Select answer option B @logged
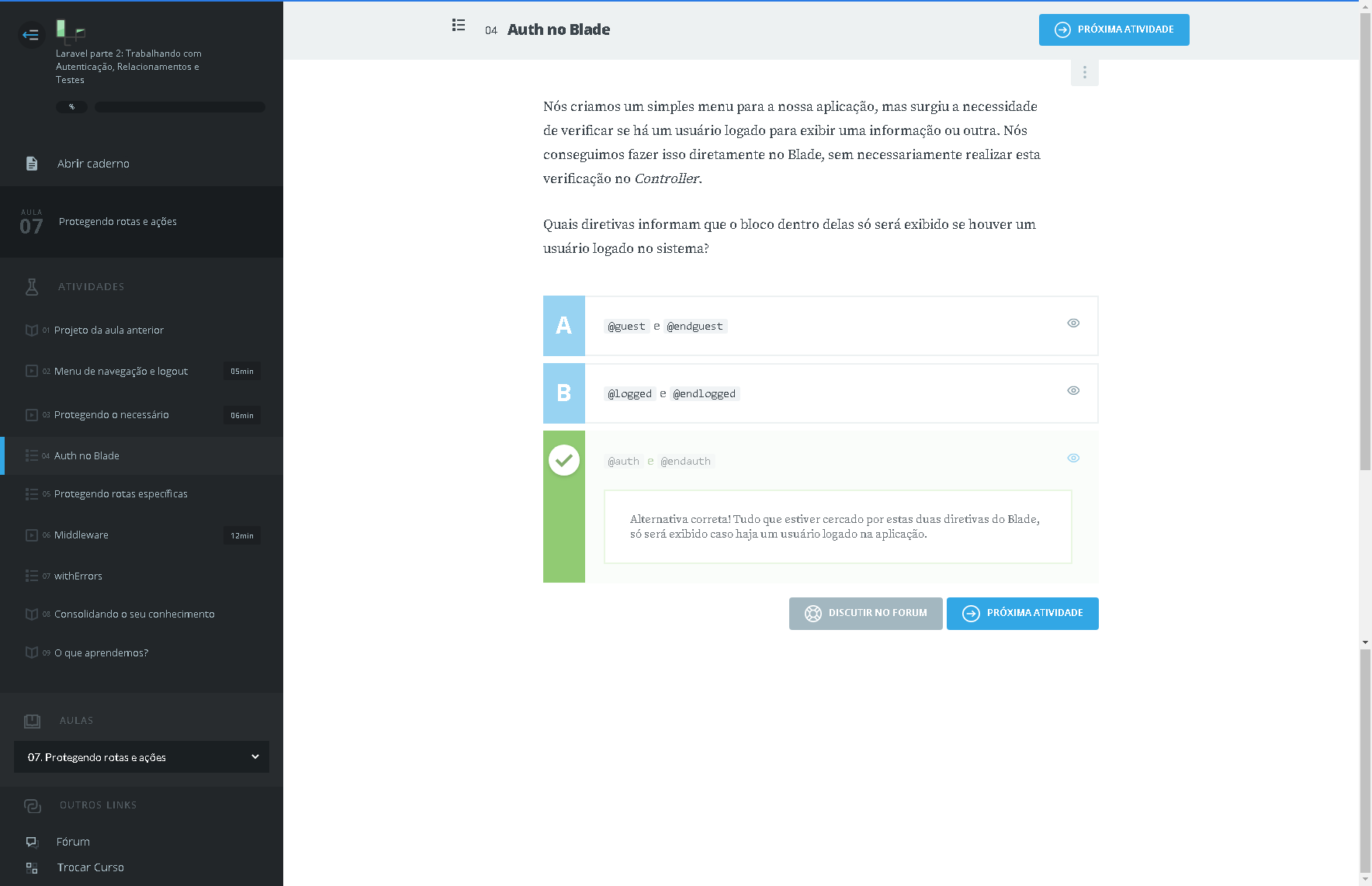This screenshot has width=1372, height=886. (x=564, y=393)
